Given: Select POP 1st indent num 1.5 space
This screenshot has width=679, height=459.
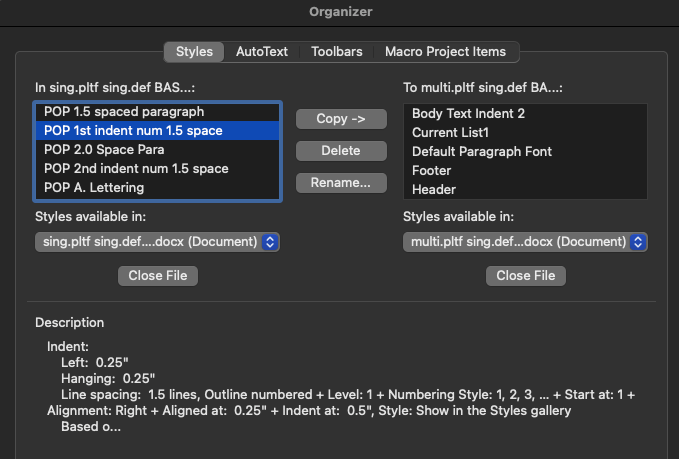Looking at the screenshot, I should [x=158, y=130].
